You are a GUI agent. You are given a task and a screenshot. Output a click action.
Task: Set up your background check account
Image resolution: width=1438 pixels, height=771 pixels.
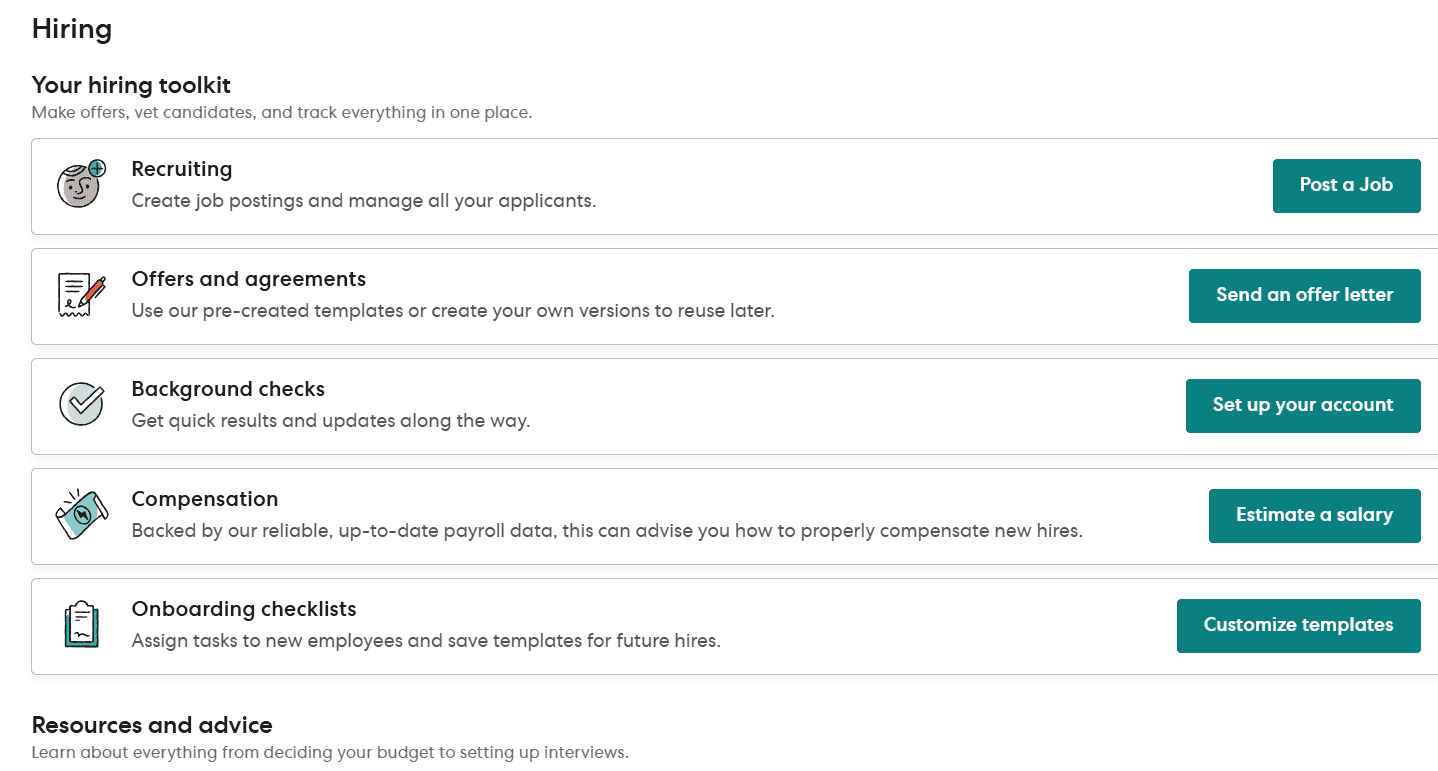[x=1303, y=405]
